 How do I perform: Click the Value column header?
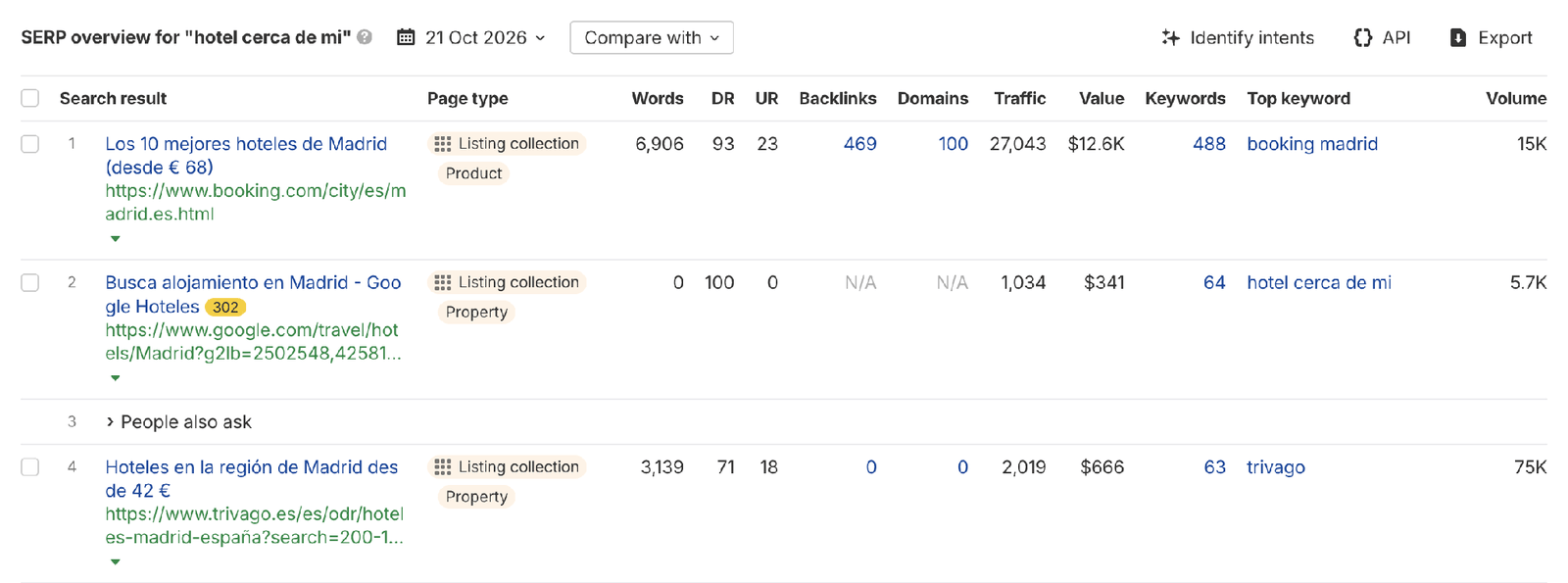[x=1102, y=98]
